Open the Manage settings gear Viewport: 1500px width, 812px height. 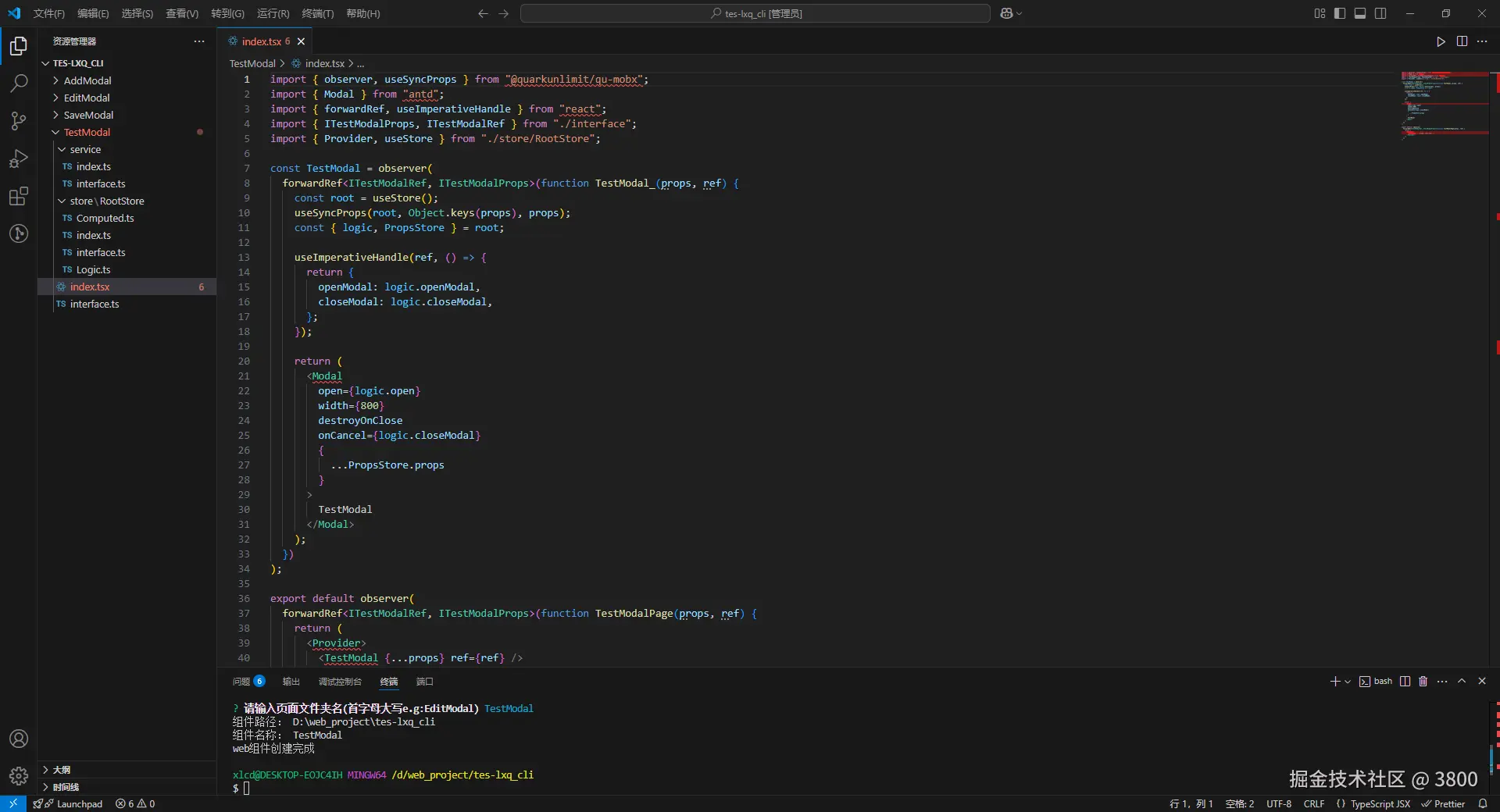coord(19,776)
